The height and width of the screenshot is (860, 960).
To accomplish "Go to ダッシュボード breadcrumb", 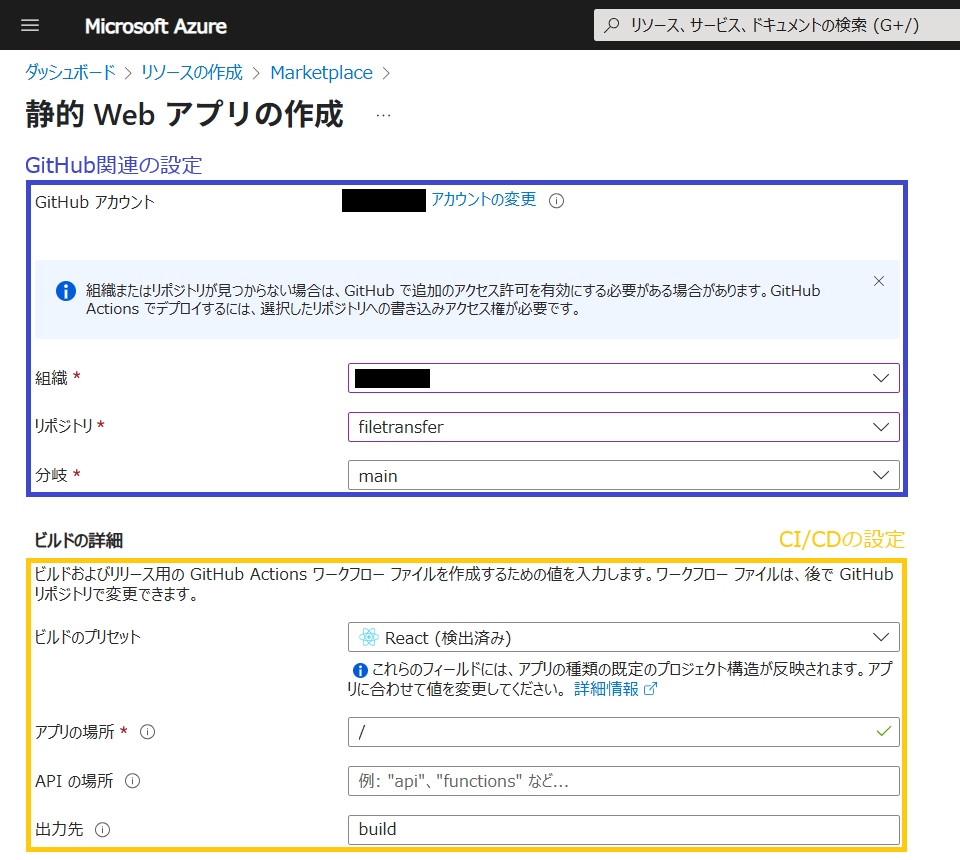I will pos(70,72).
